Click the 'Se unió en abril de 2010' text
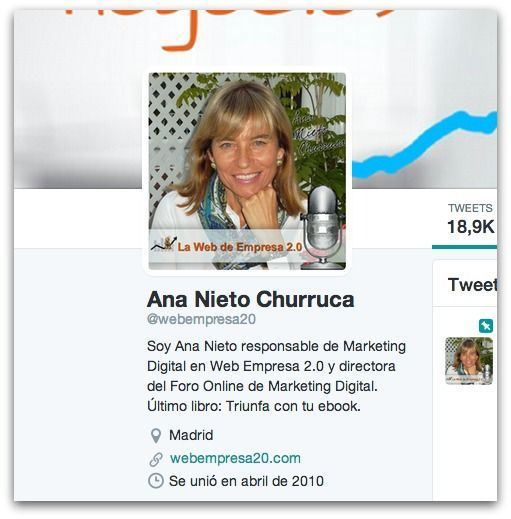The height and width of the screenshot is (519, 511). (246, 481)
